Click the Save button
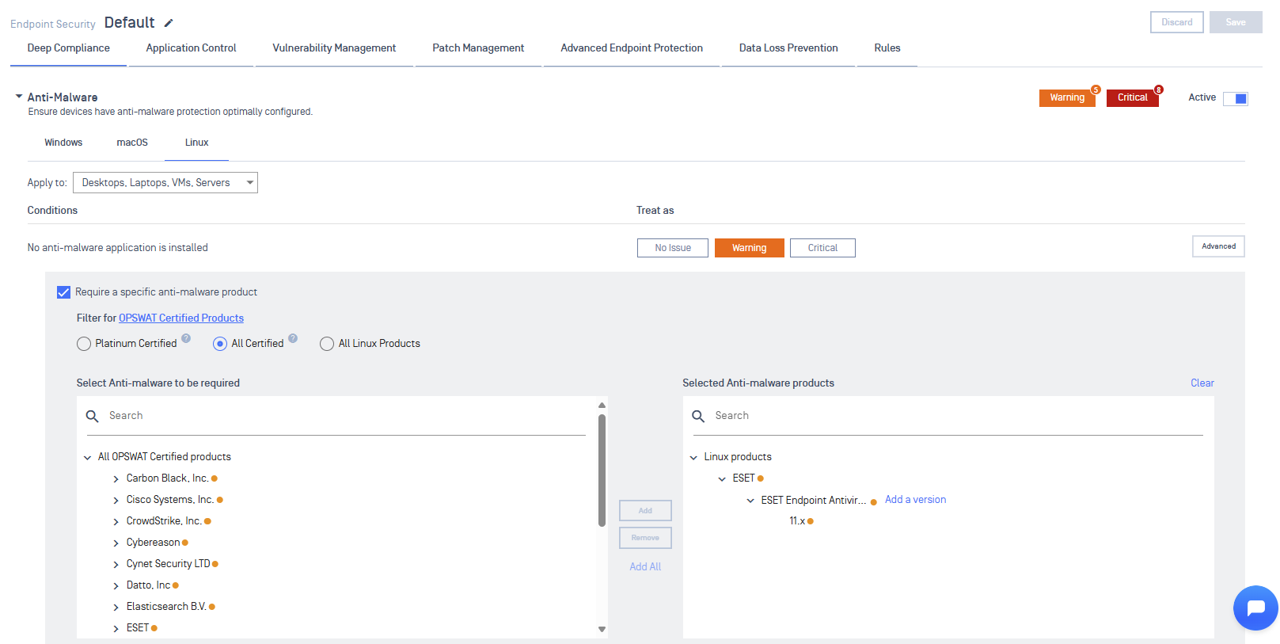Screen dimensions: 1280x644 pos(1236,22)
